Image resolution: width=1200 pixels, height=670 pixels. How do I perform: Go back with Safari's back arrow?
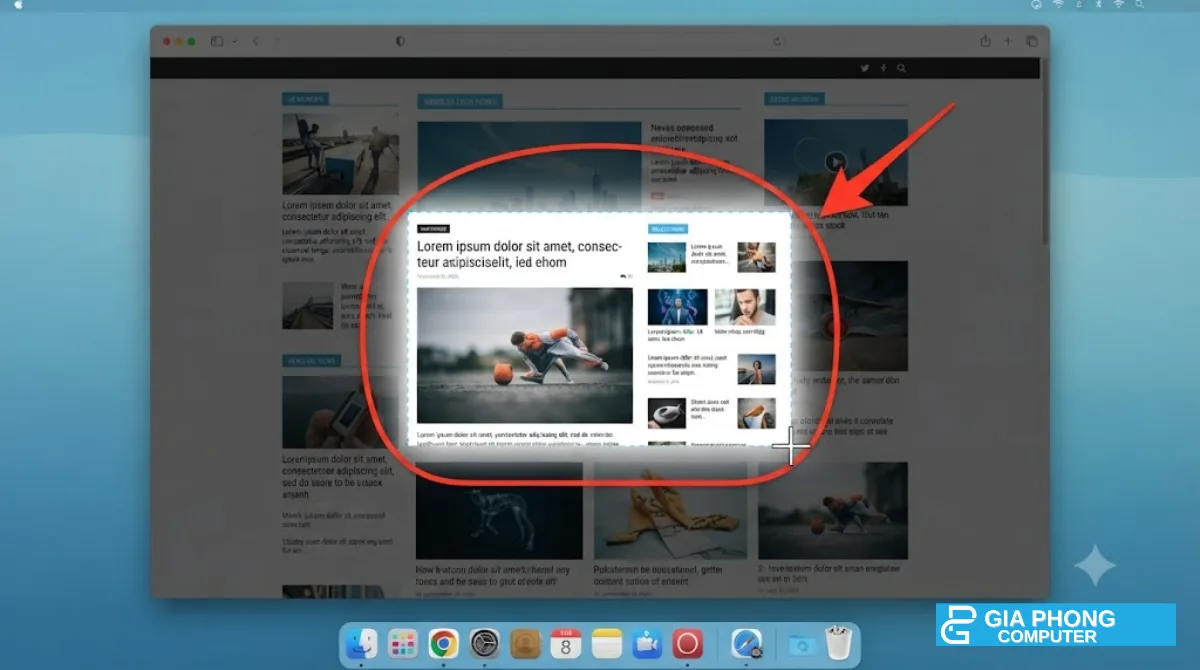(256, 41)
